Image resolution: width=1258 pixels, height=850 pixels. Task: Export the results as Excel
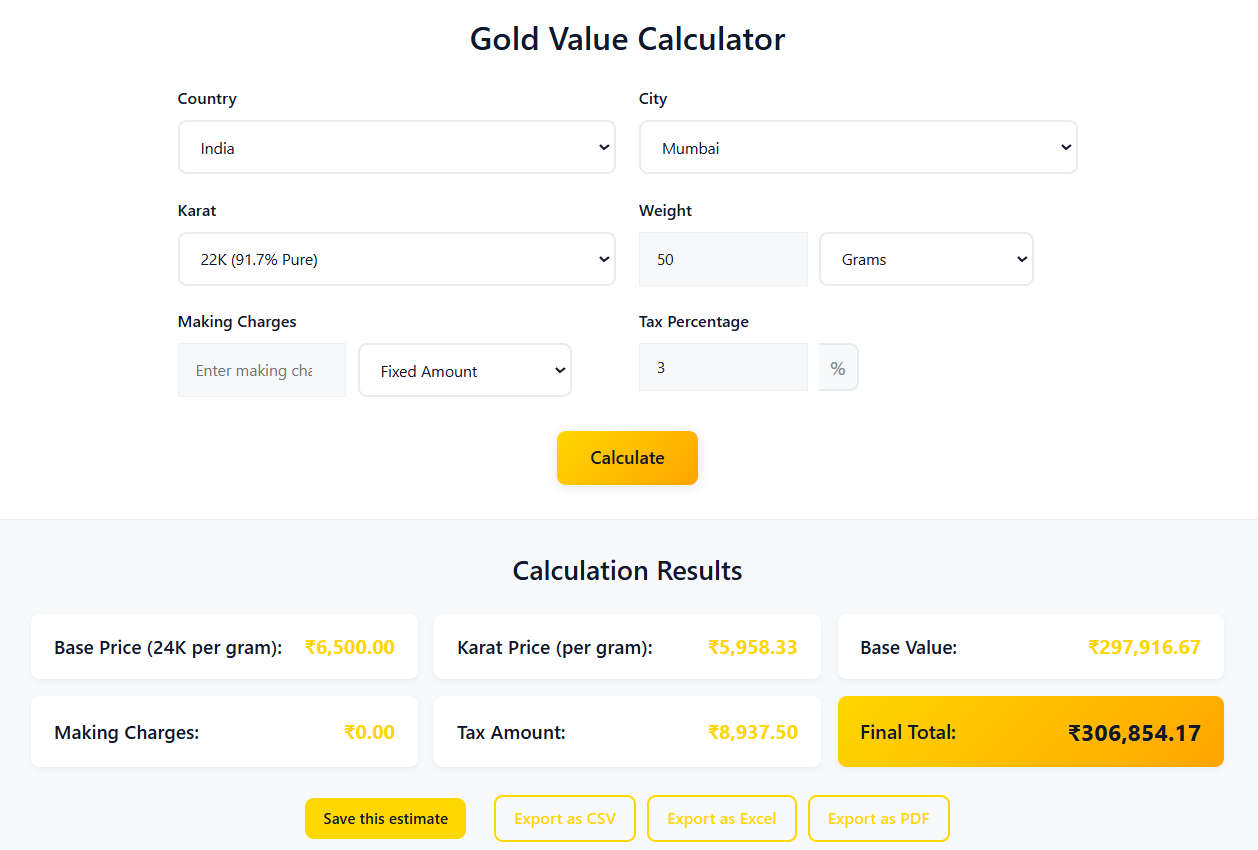click(721, 818)
